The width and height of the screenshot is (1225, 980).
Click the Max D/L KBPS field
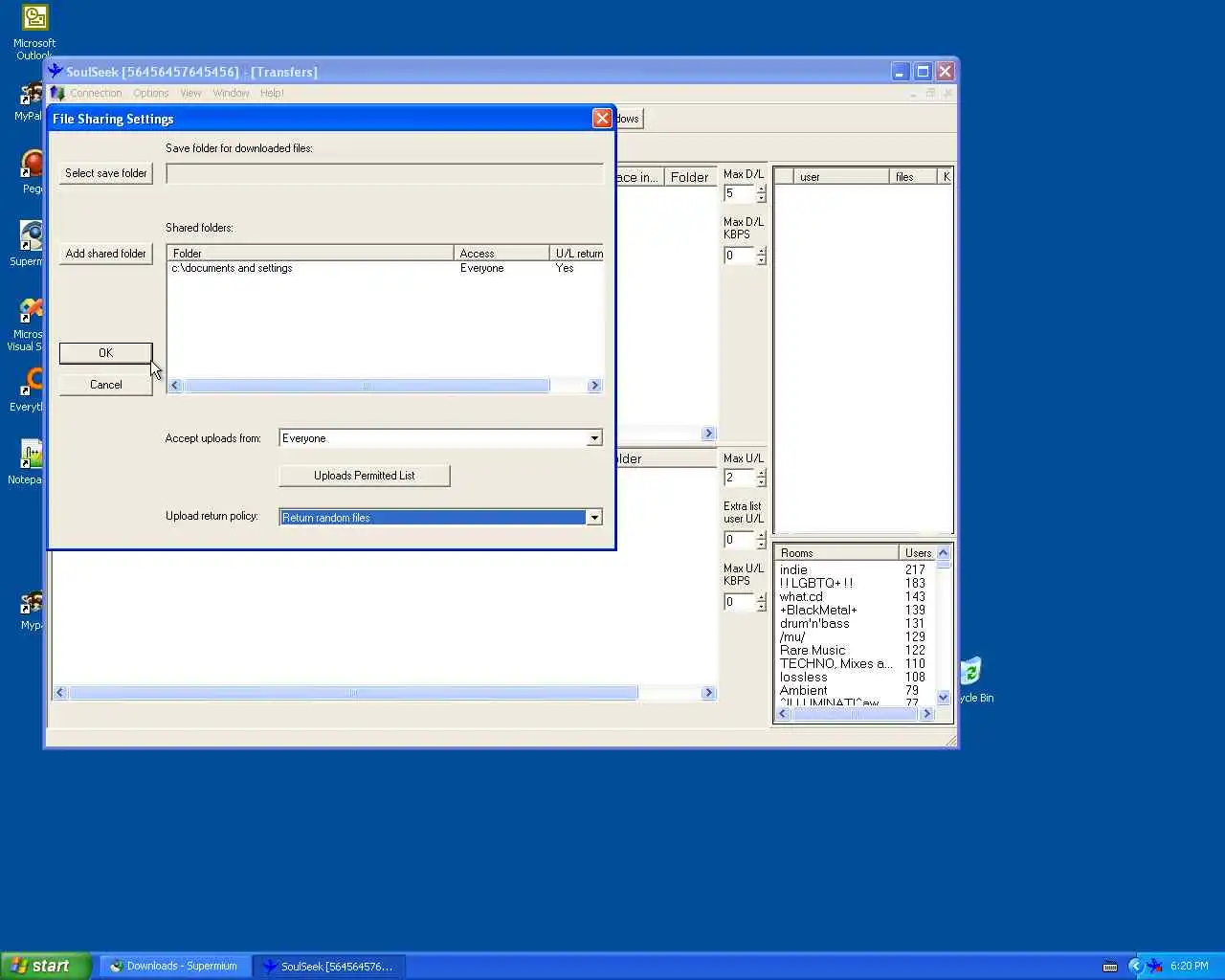[x=740, y=256]
